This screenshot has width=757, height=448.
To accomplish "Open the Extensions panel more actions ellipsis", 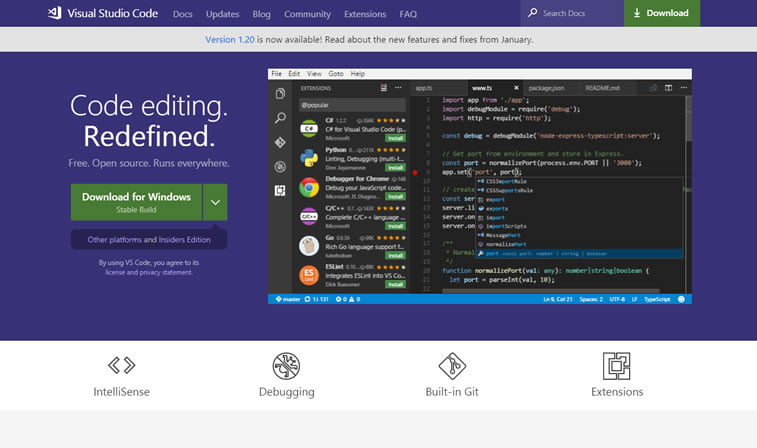I will 398,88.
